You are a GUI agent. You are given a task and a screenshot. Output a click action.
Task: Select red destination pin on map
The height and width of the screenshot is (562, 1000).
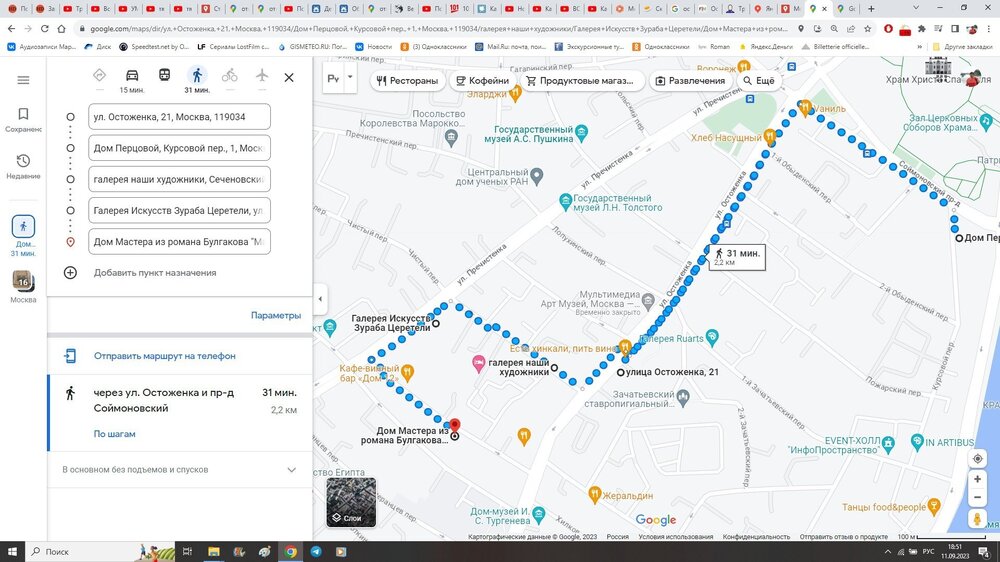(x=454, y=425)
